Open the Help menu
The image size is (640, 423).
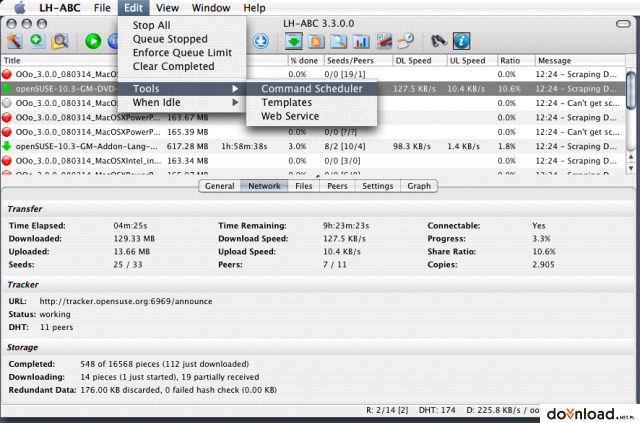click(x=254, y=8)
